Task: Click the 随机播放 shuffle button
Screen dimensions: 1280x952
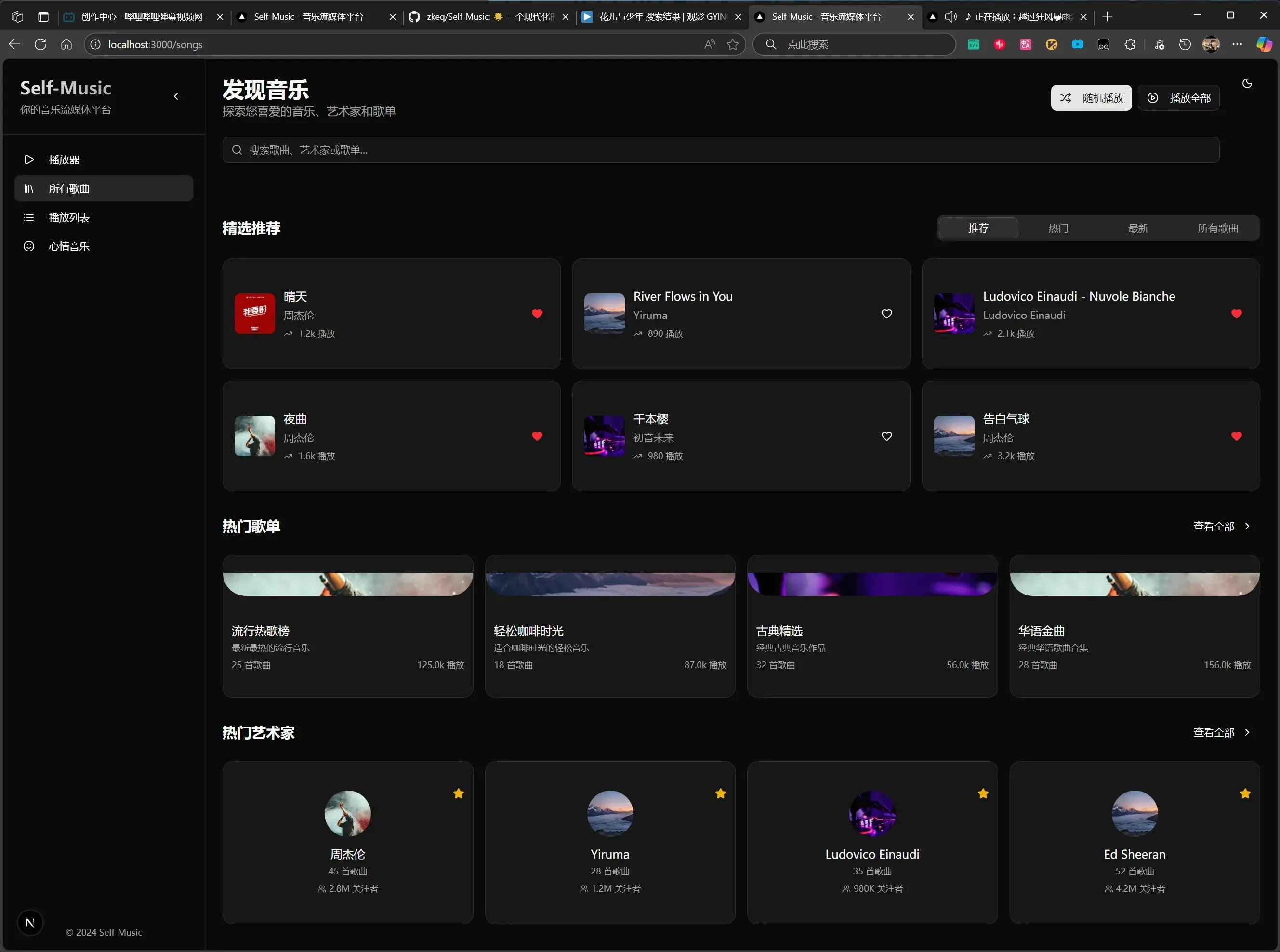Action: (1091, 98)
